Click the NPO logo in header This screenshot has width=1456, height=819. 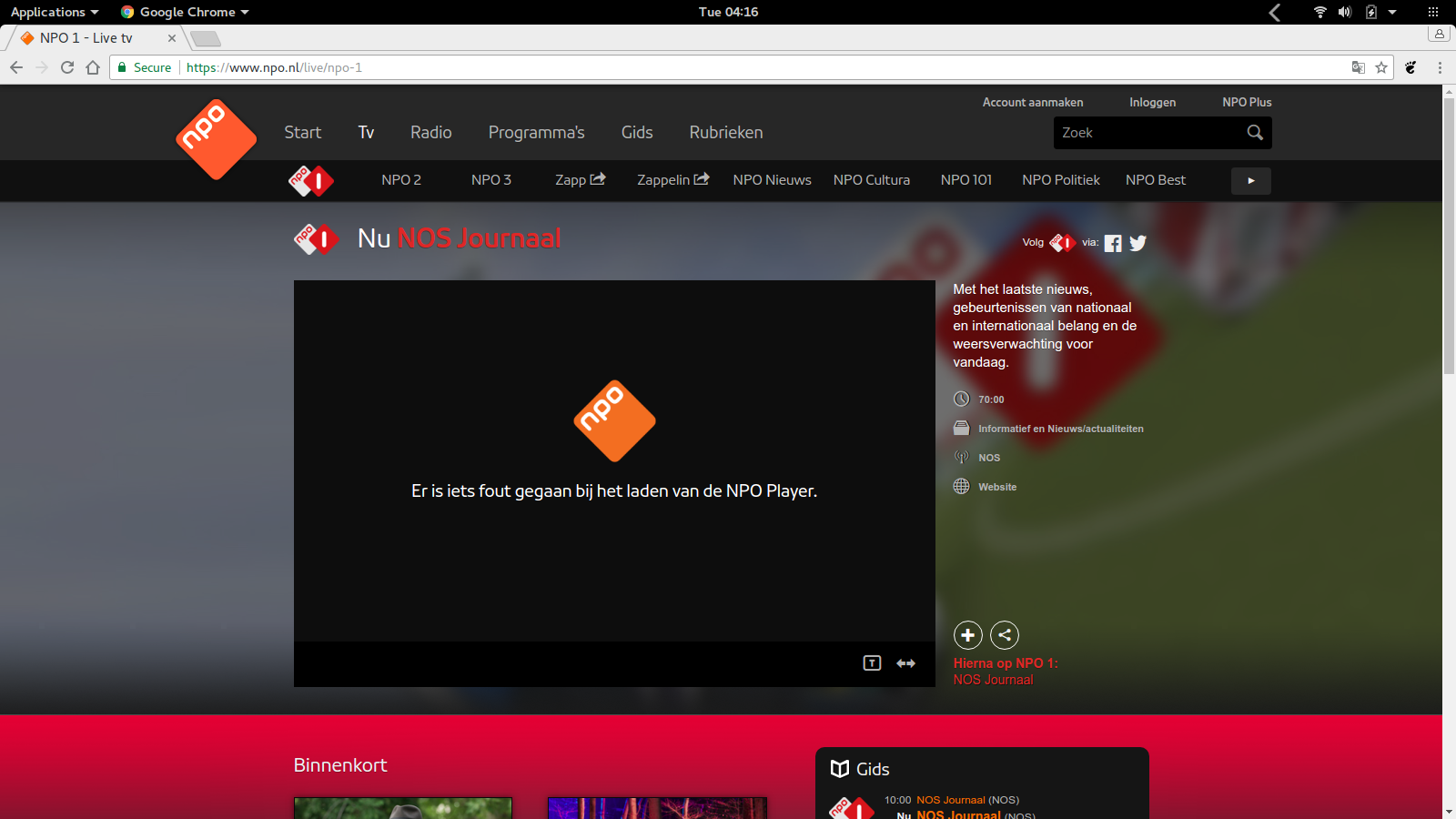tap(216, 139)
